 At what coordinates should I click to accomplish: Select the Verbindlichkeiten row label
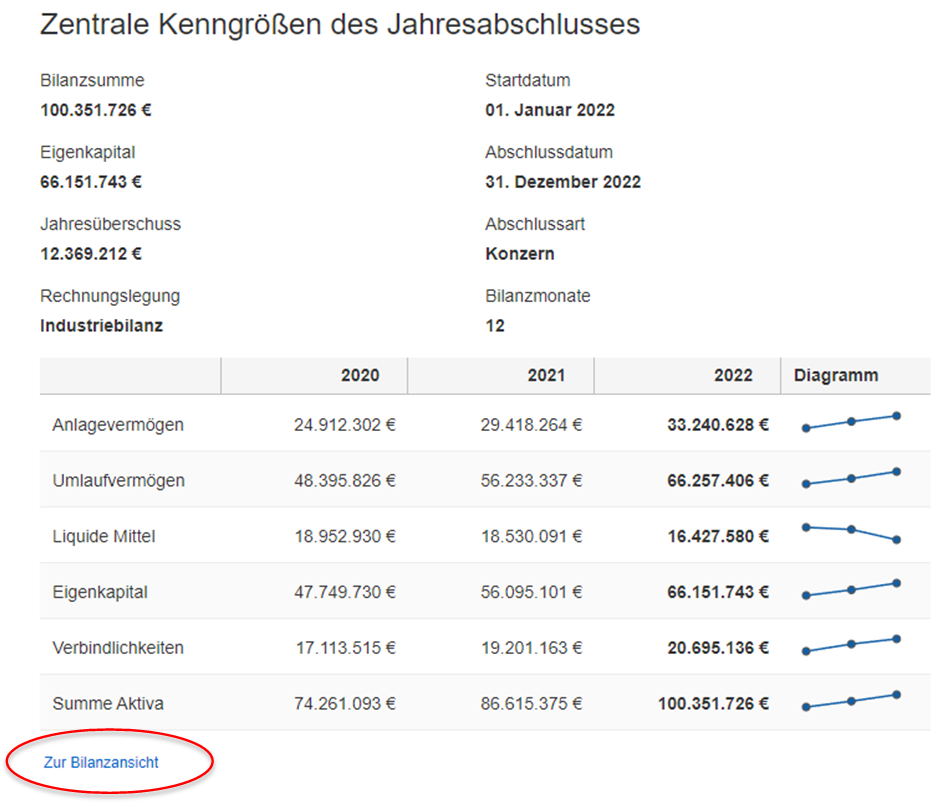118,648
